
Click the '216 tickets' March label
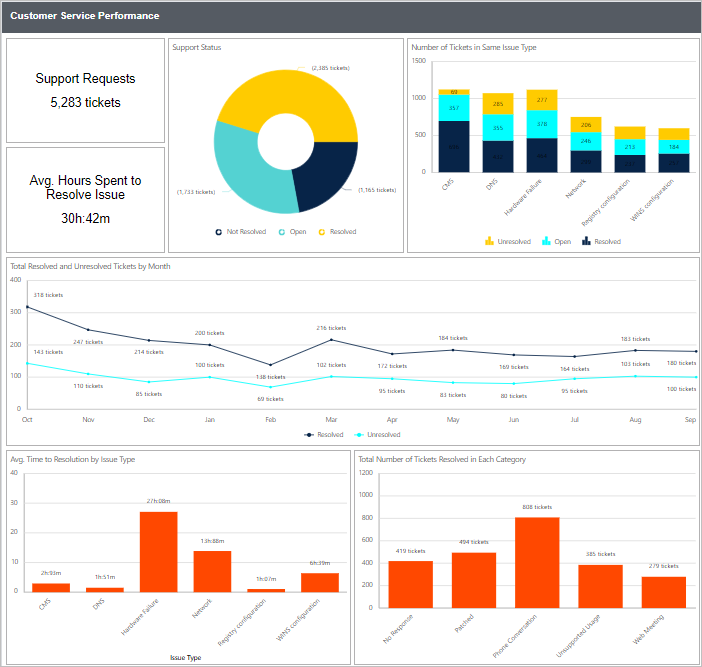click(331, 328)
